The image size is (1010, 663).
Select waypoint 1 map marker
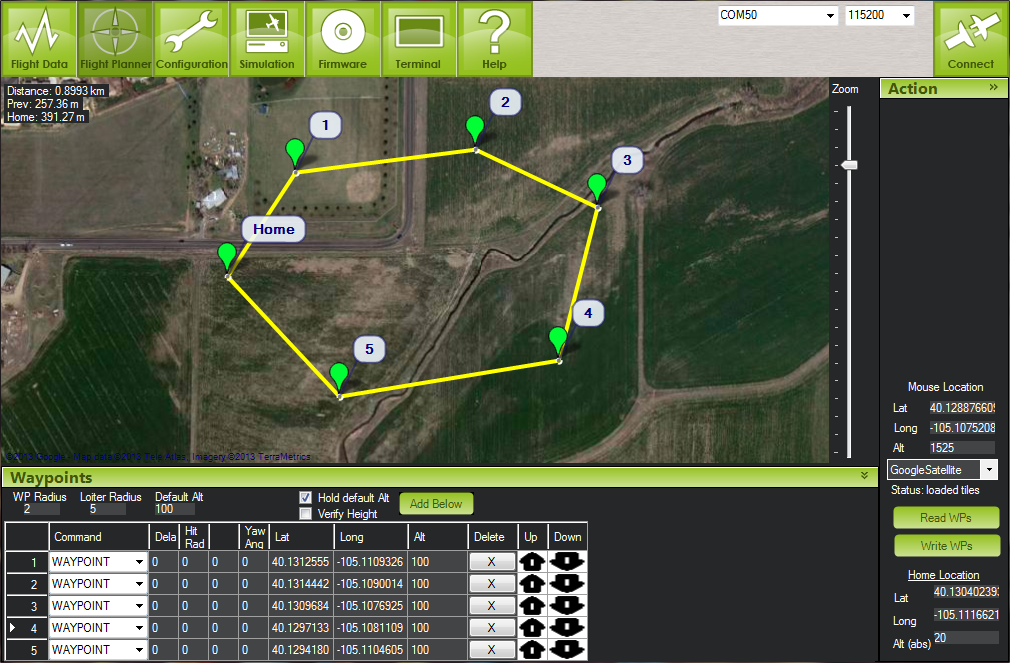pos(295,155)
